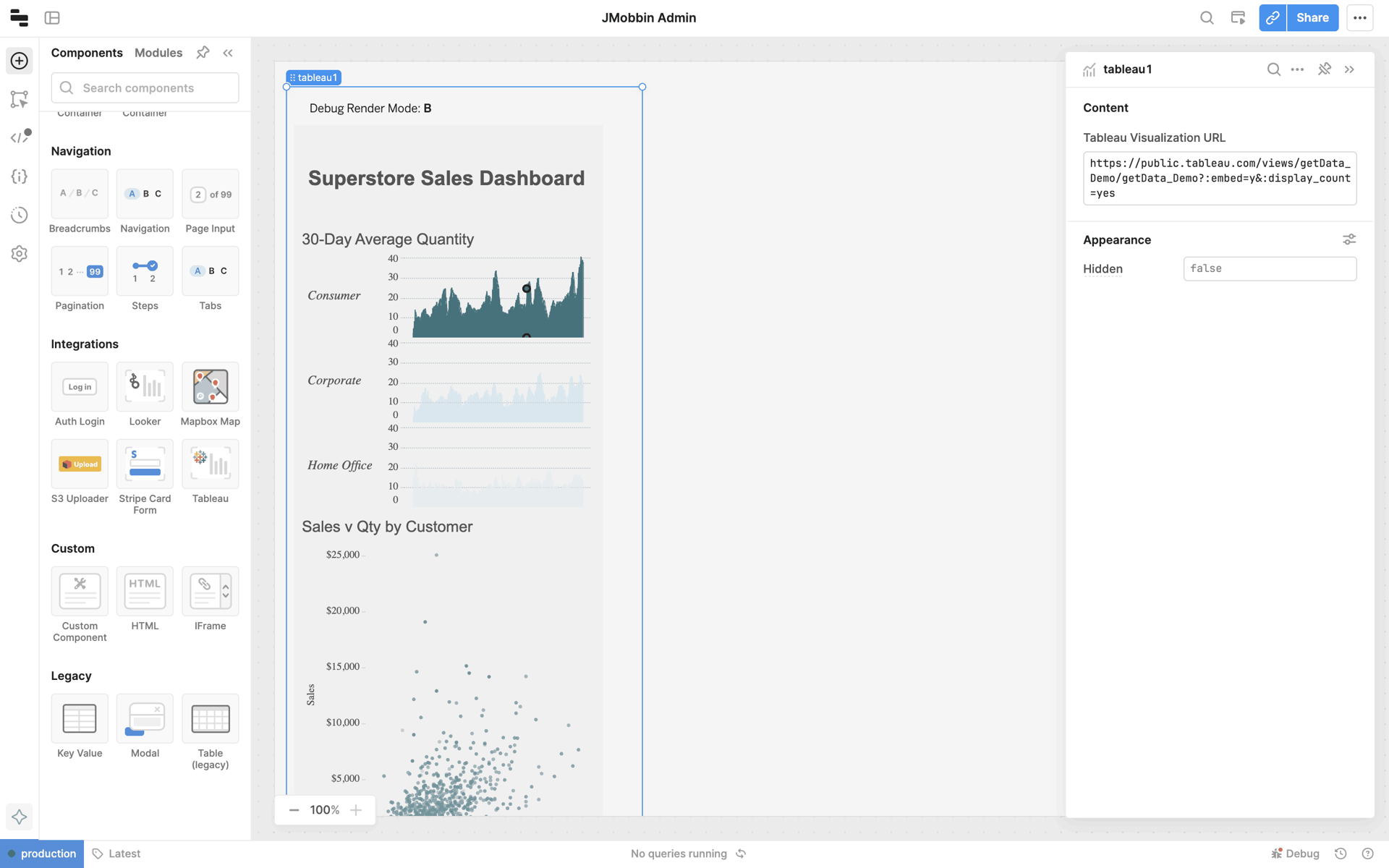Image resolution: width=1389 pixels, height=868 pixels.
Task: Pin the components panel
Action: (203, 53)
